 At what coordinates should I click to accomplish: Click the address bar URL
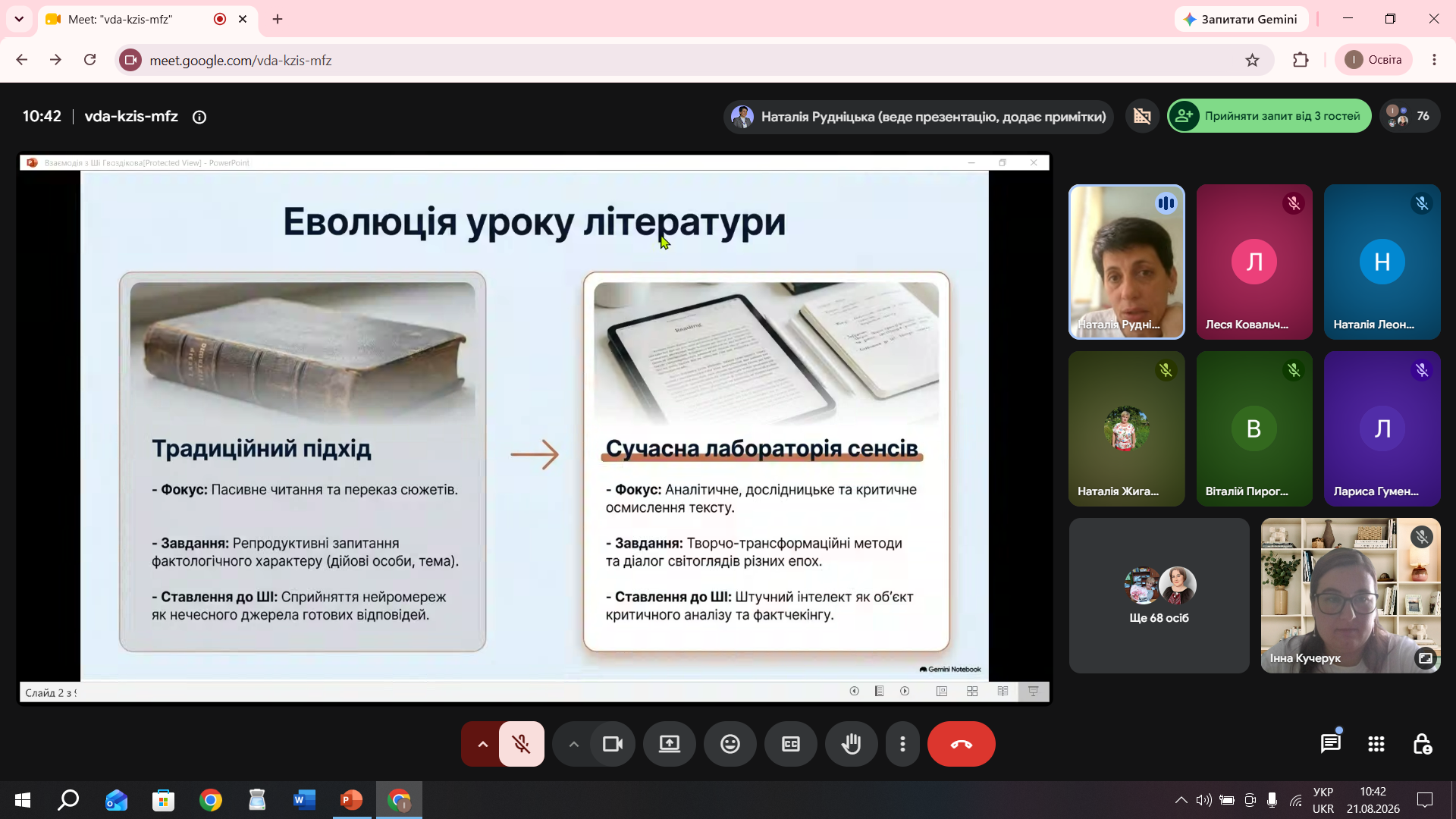(240, 60)
